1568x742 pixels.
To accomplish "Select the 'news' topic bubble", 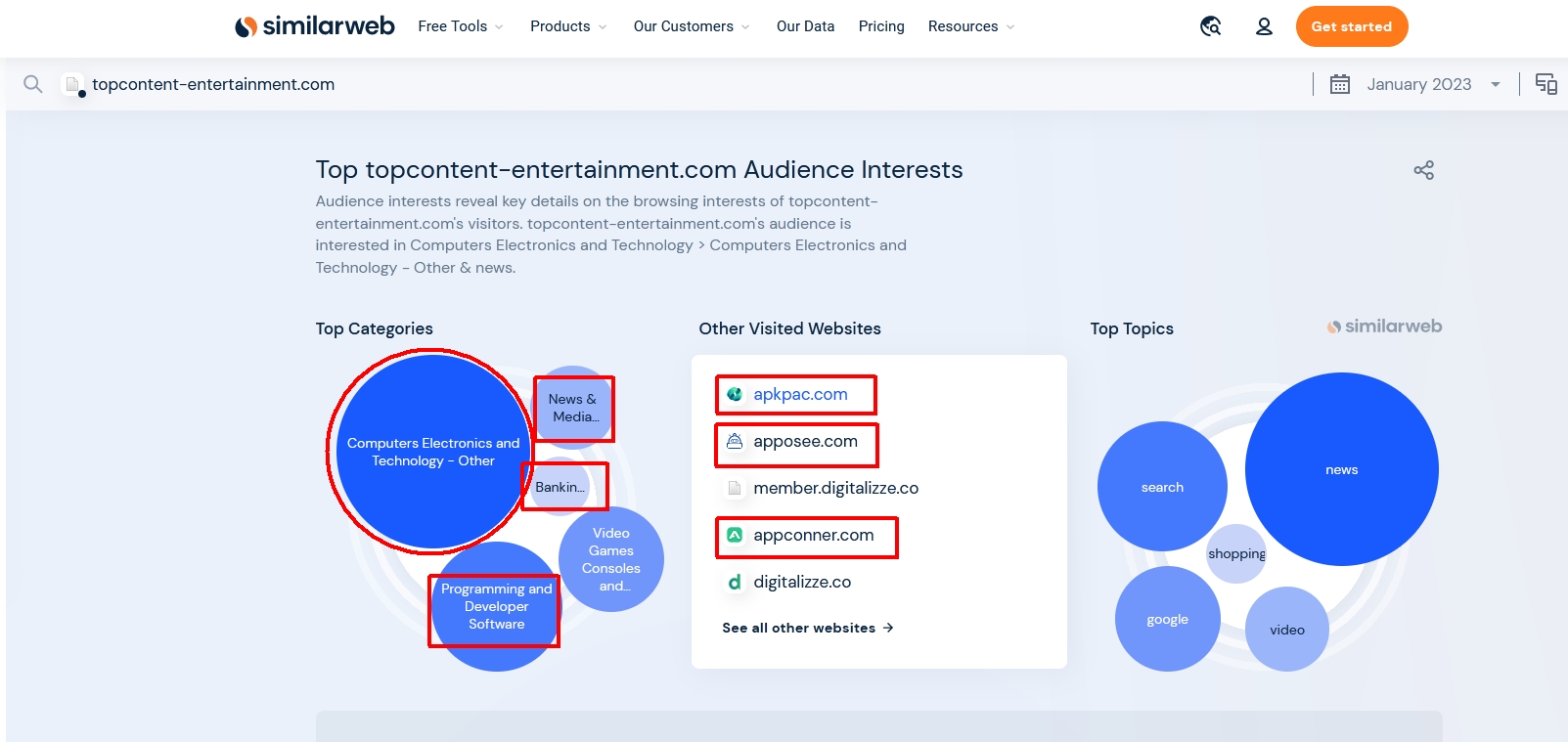I will 1341,469.
